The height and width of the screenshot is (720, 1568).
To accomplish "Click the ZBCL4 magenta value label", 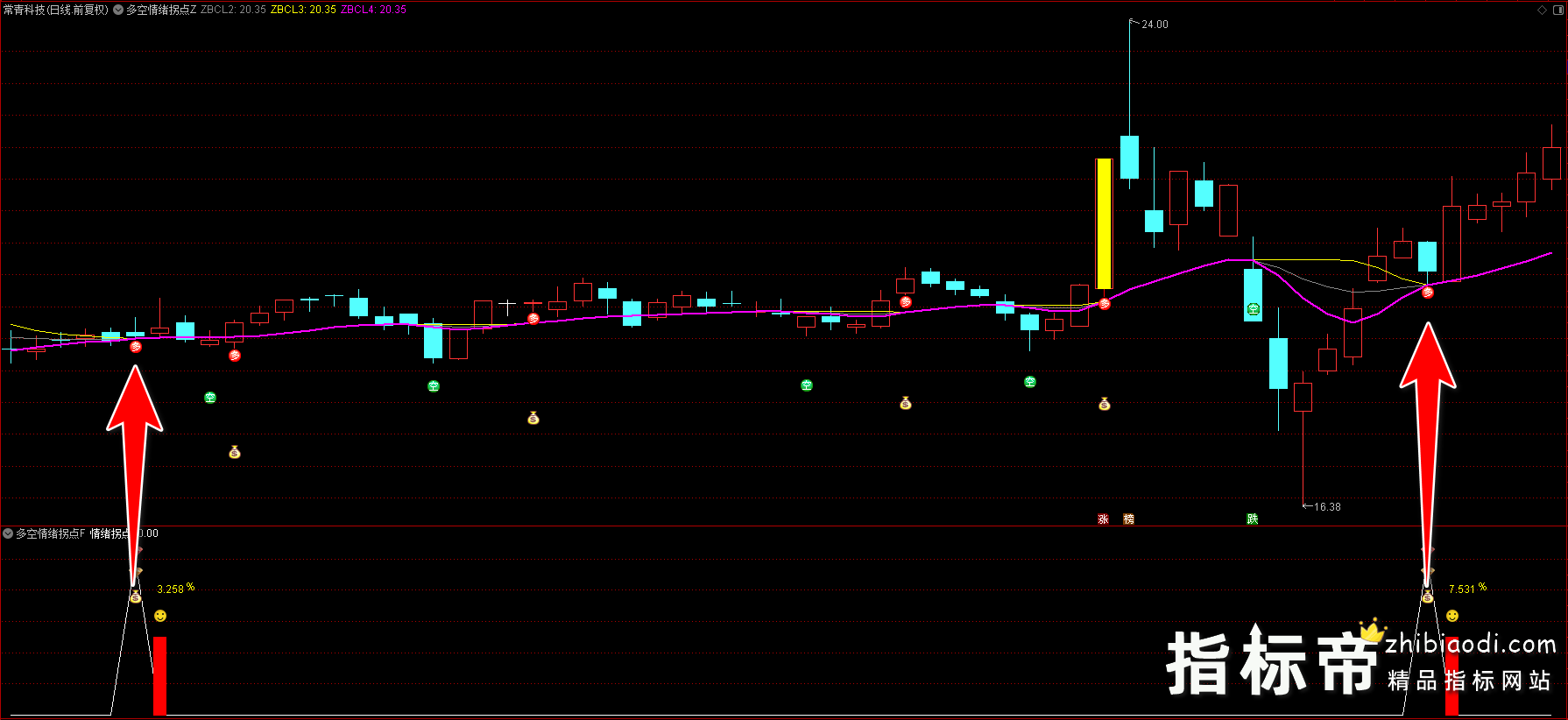I will 373,10.
